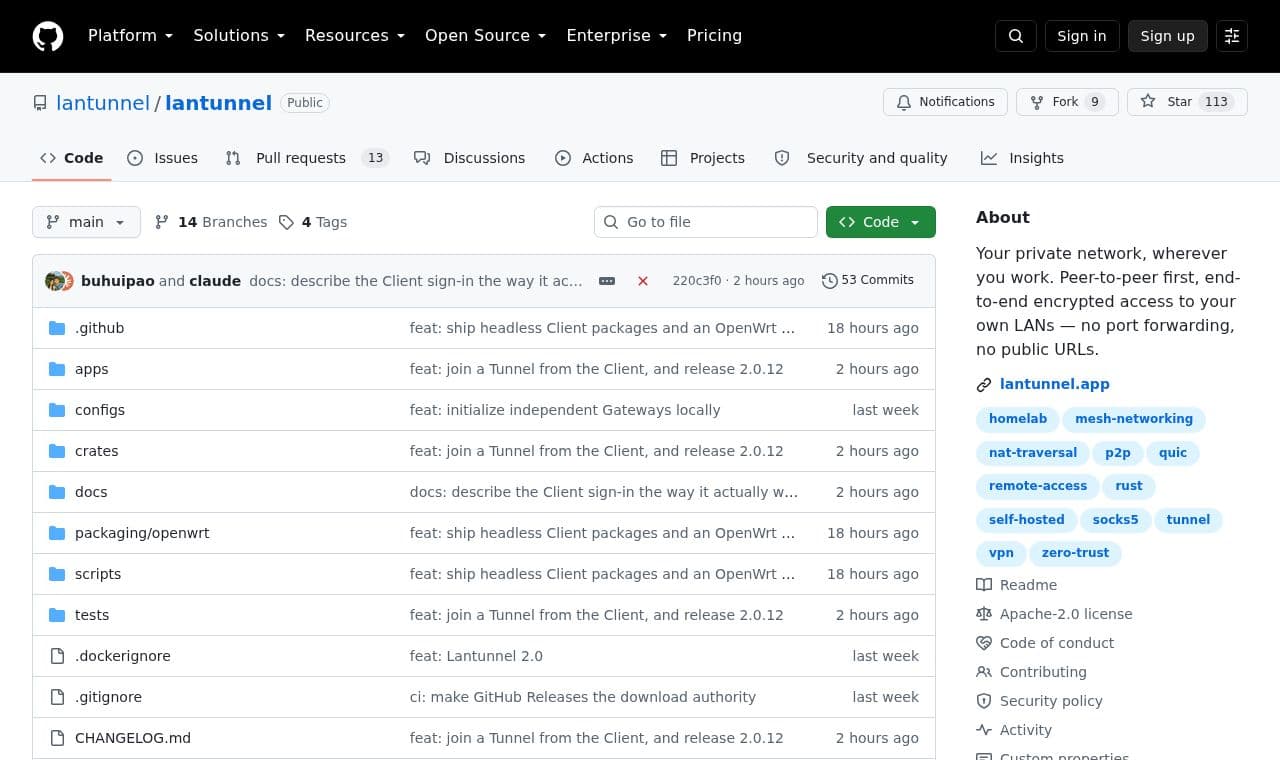Click the heart icon beside Code of conduct
This screenshot has height=760, width=1280.
[984, 643]
